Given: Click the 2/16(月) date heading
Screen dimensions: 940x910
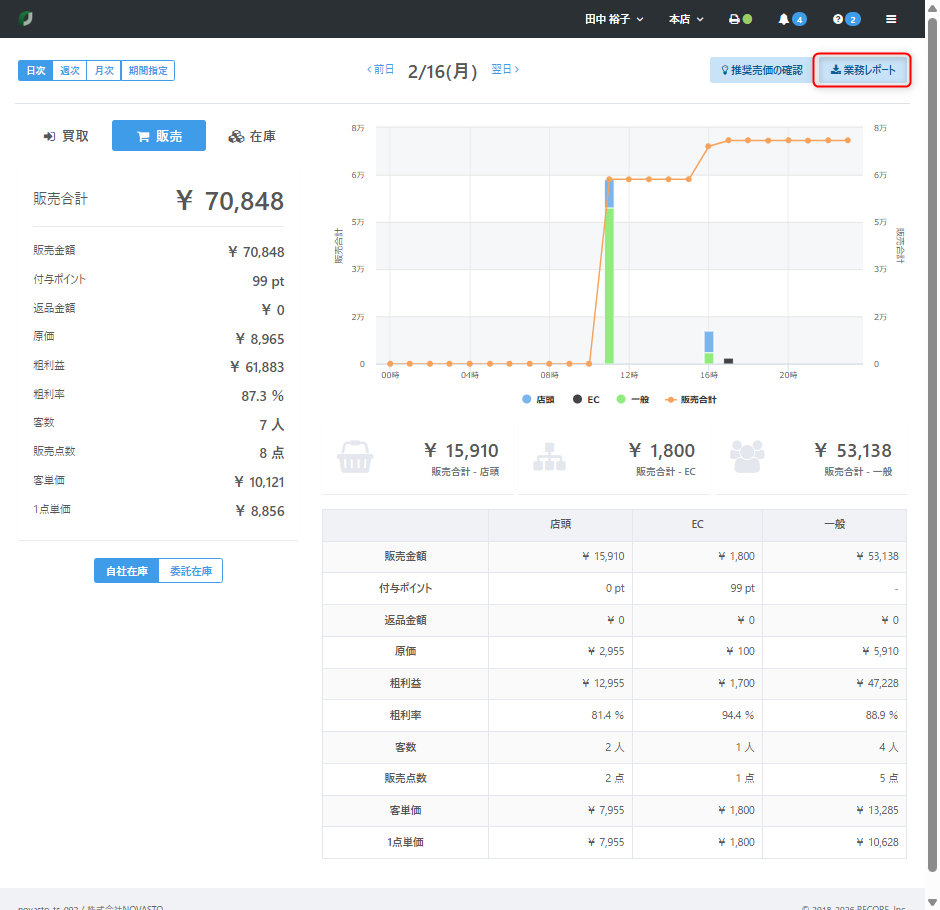Looking at the screenshot, I should click(x=442, y=71).
